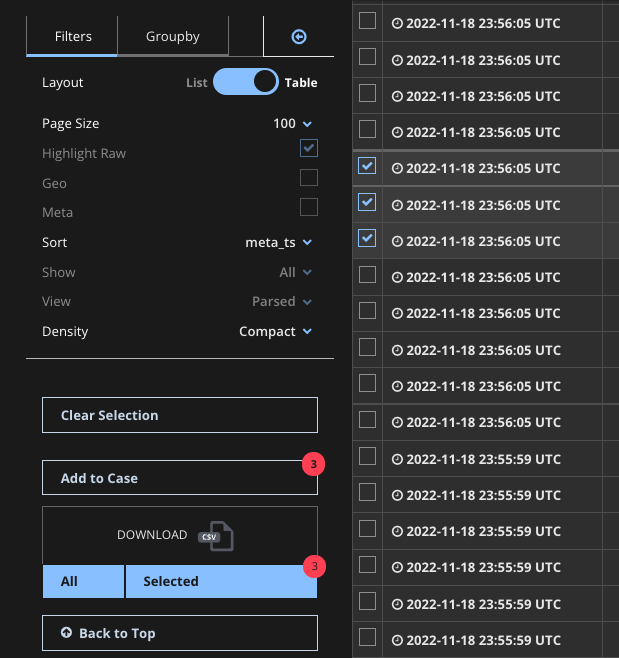Click the Add to Case button
This screenshot has height=658, width=619.
point(180,478)
